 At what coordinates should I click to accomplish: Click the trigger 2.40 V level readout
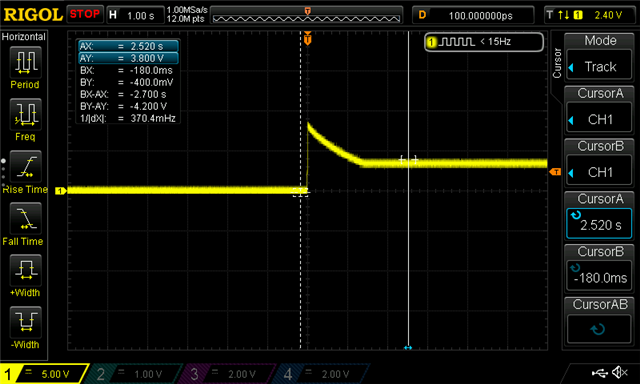tap(590, 16)
